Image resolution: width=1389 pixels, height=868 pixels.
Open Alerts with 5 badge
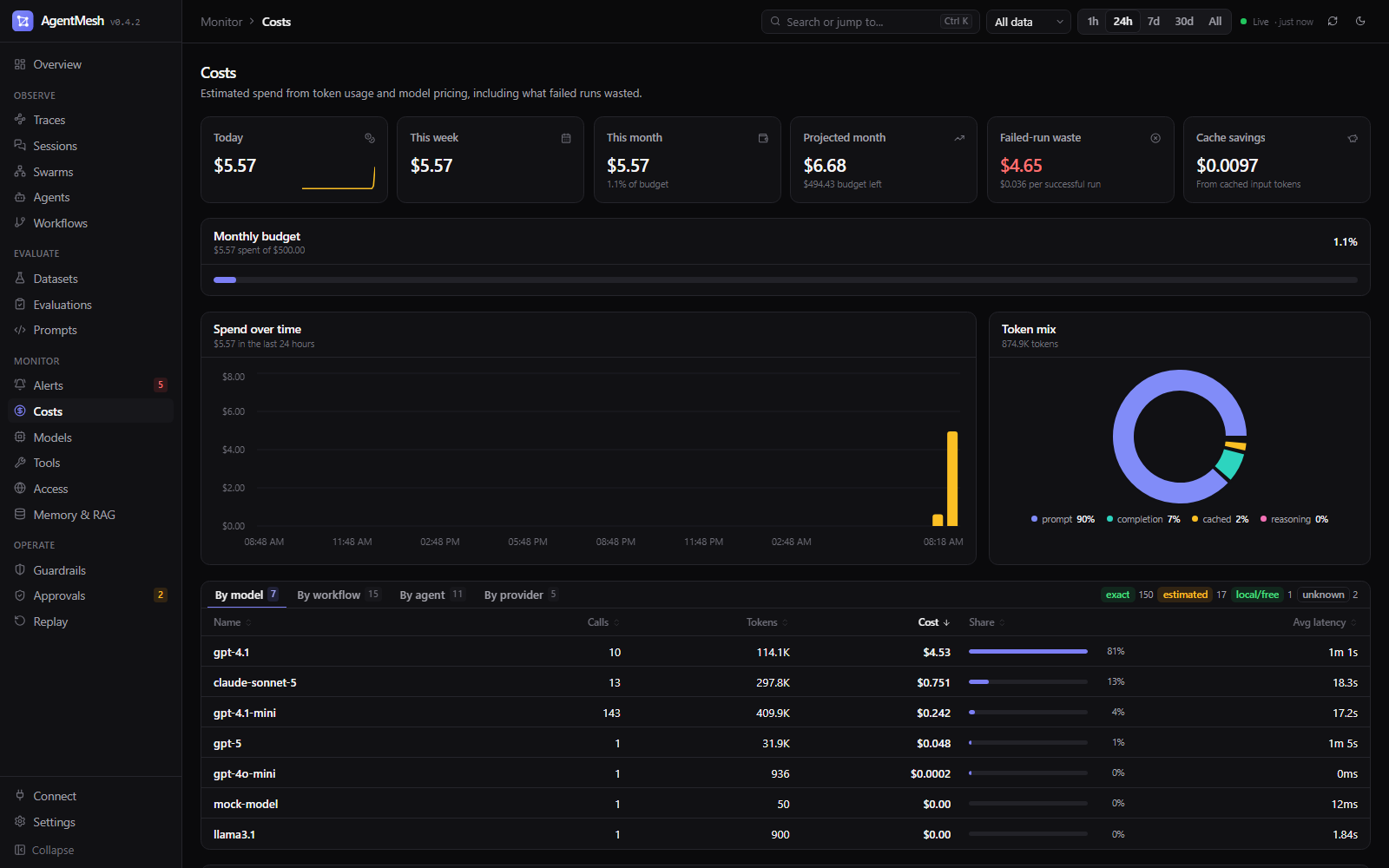90,385
